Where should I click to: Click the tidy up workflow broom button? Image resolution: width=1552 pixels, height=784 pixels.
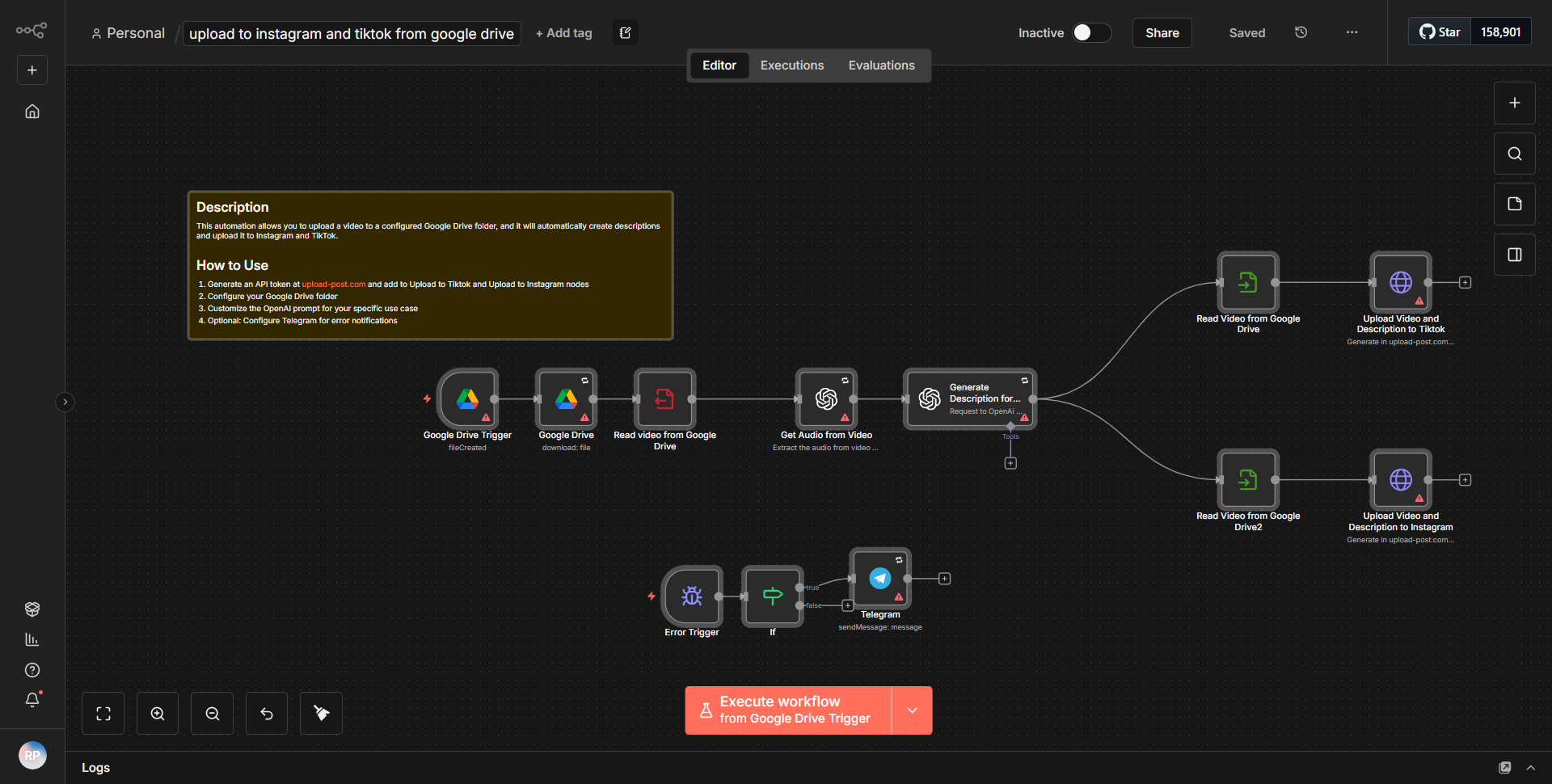[x=321, y=714]
